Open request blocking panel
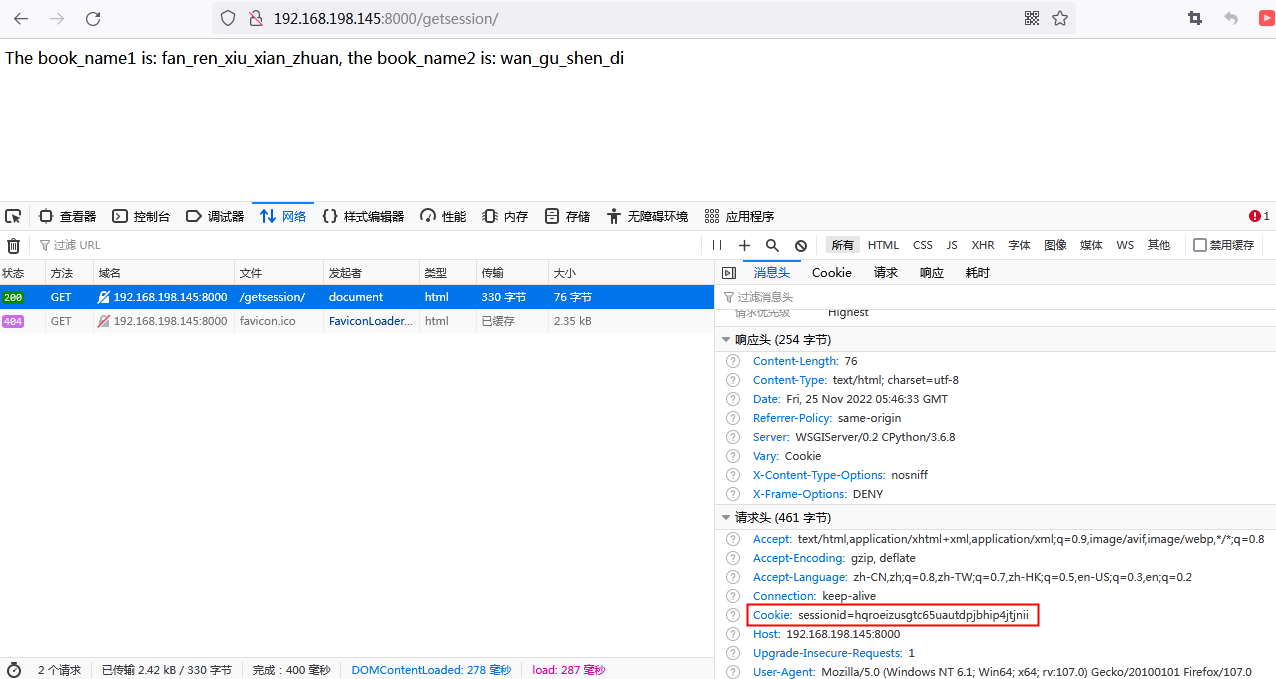The height and width of the screenshot is (679, 1276). 801,245
